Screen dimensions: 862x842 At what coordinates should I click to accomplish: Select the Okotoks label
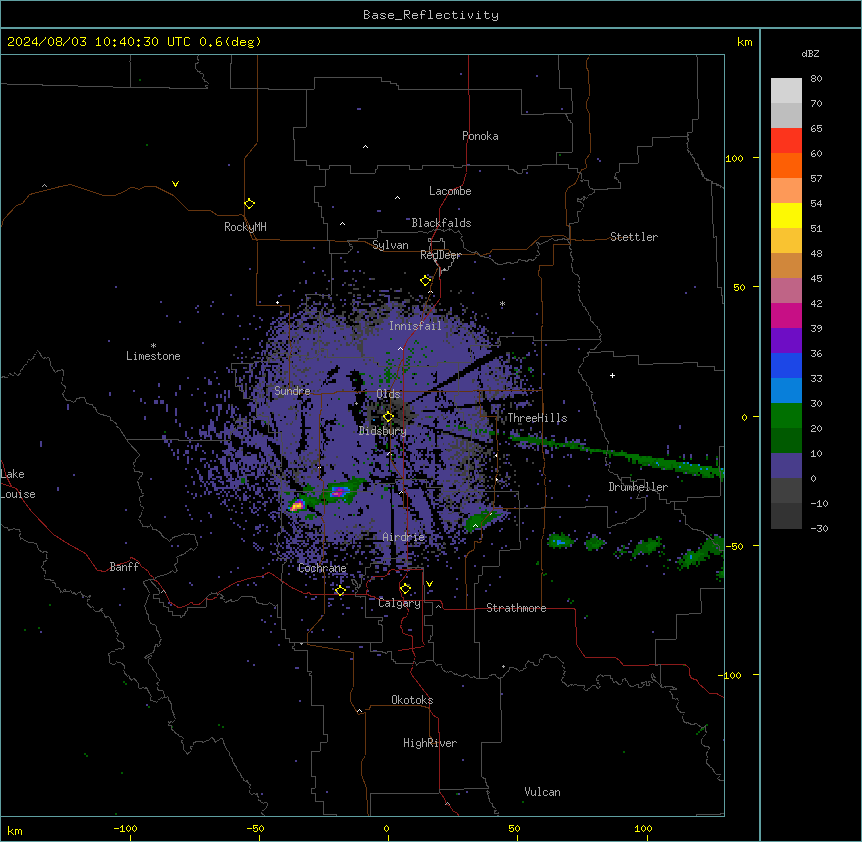[412, 700]
